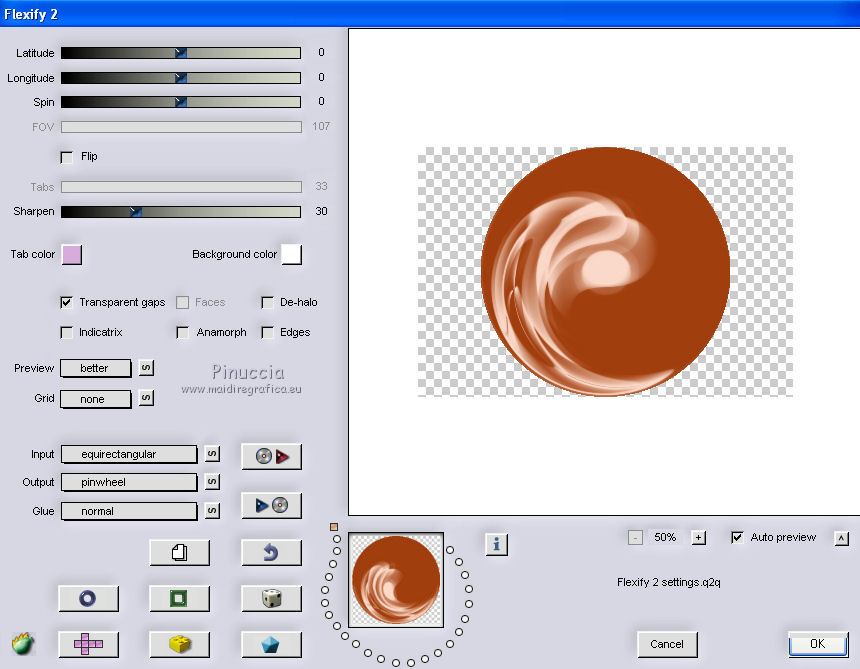Open the Input projection dropdown equirectangular

129,454
